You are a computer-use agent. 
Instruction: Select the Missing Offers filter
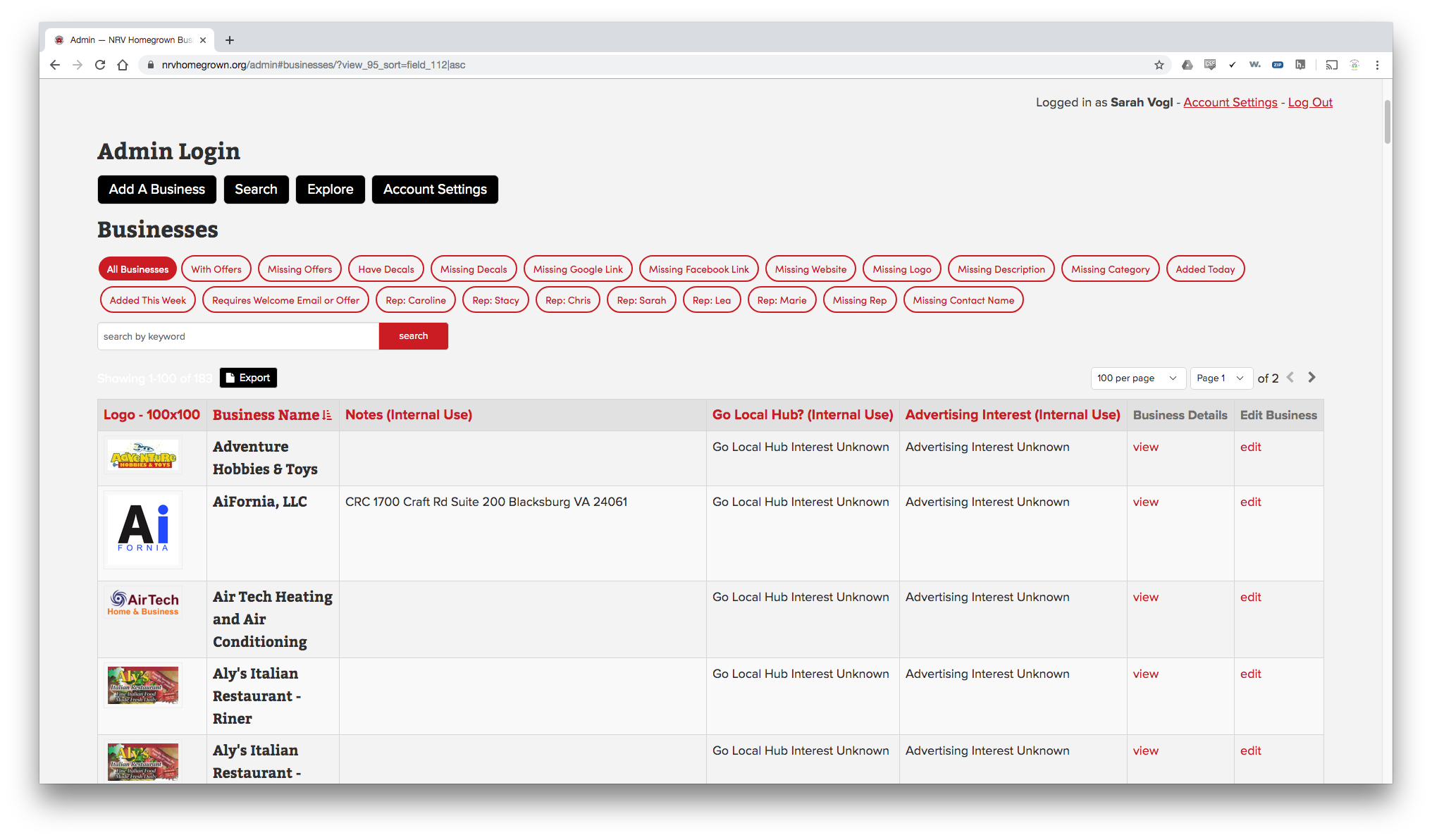(x=300, y=269)
